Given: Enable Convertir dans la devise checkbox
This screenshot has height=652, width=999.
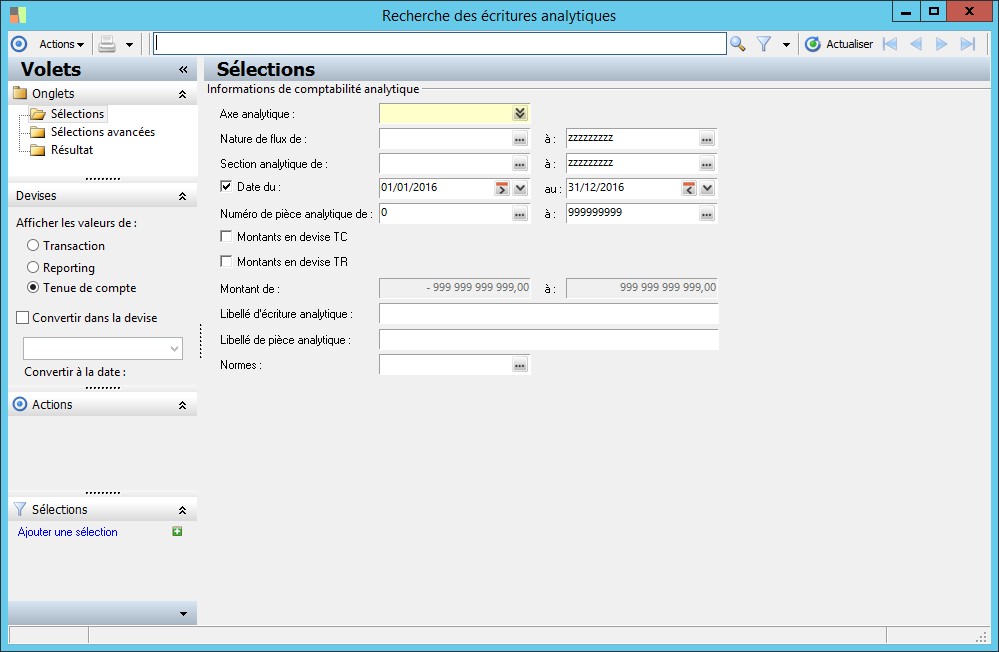Looking at the screenshot, I should 23,317.
